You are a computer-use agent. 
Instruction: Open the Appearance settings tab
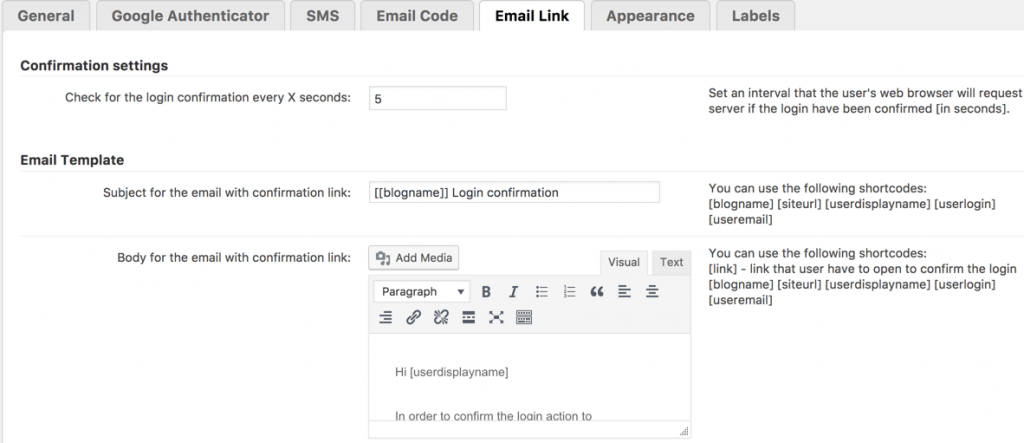(650, 16)
